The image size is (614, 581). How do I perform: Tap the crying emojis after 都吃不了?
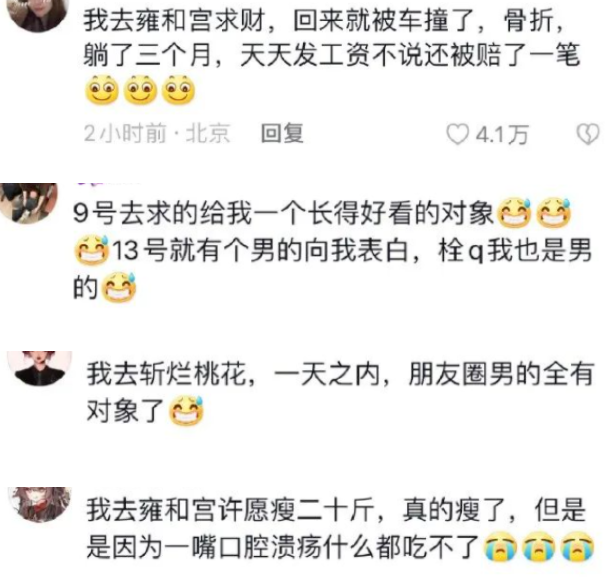point(539,547)
